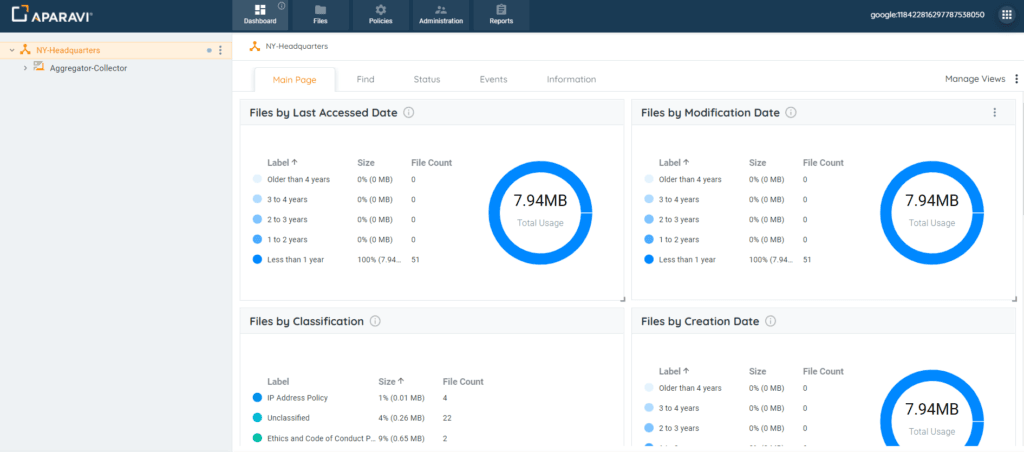The width and height of the screenshot is (1024, 452).
Task: Select 'Older than 4 years' in Creation Date
Action: click(x=690, y=388)
